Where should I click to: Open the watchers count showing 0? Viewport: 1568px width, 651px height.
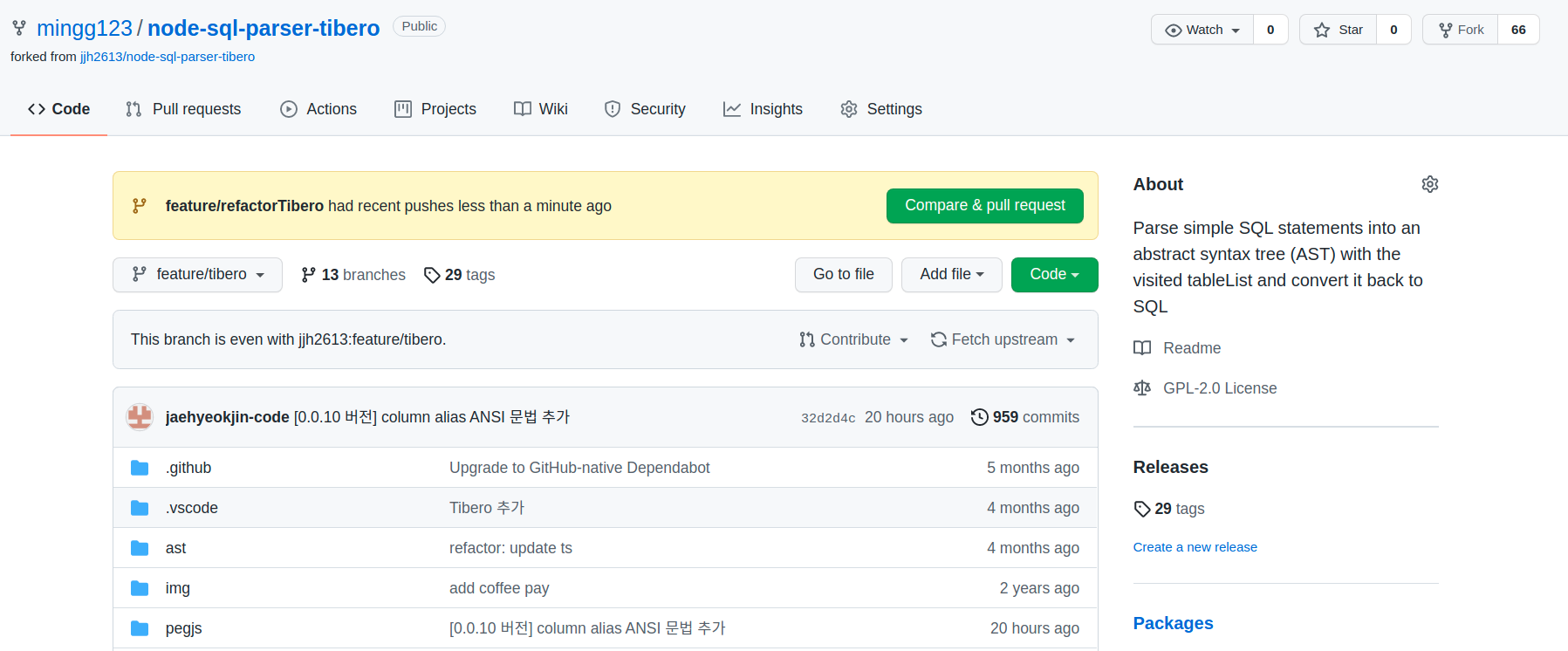tap(1270, 30)
